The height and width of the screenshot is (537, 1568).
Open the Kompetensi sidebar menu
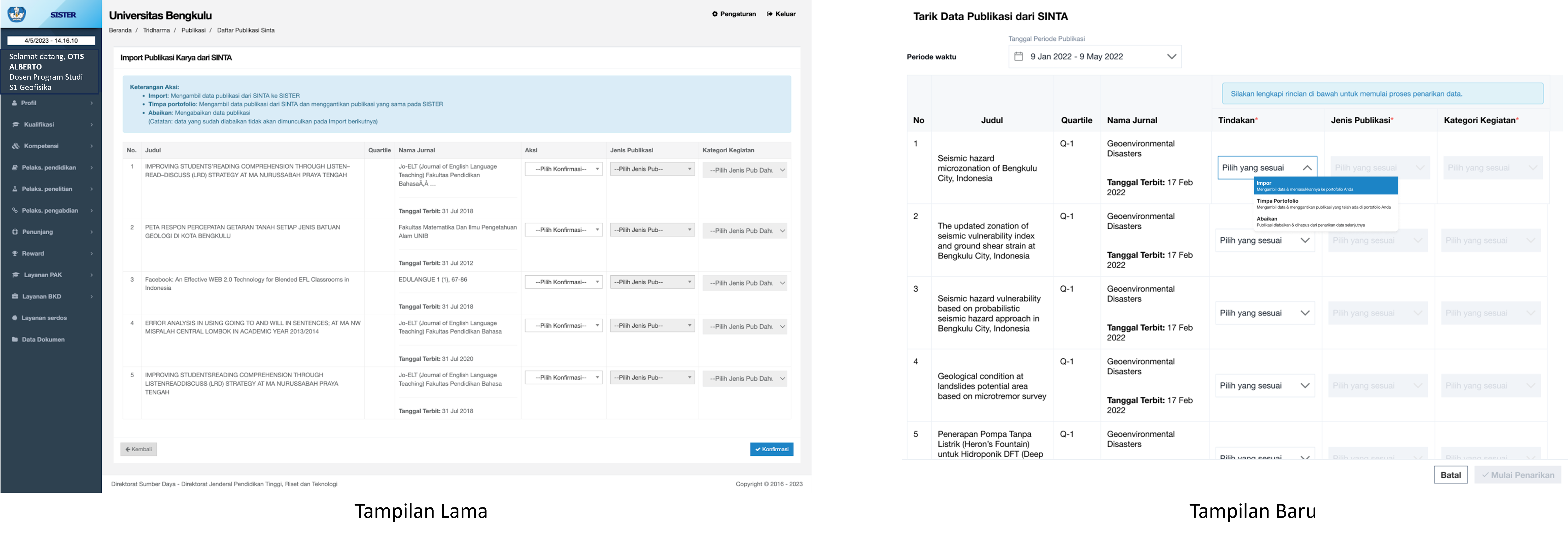(x=51, y=146)
